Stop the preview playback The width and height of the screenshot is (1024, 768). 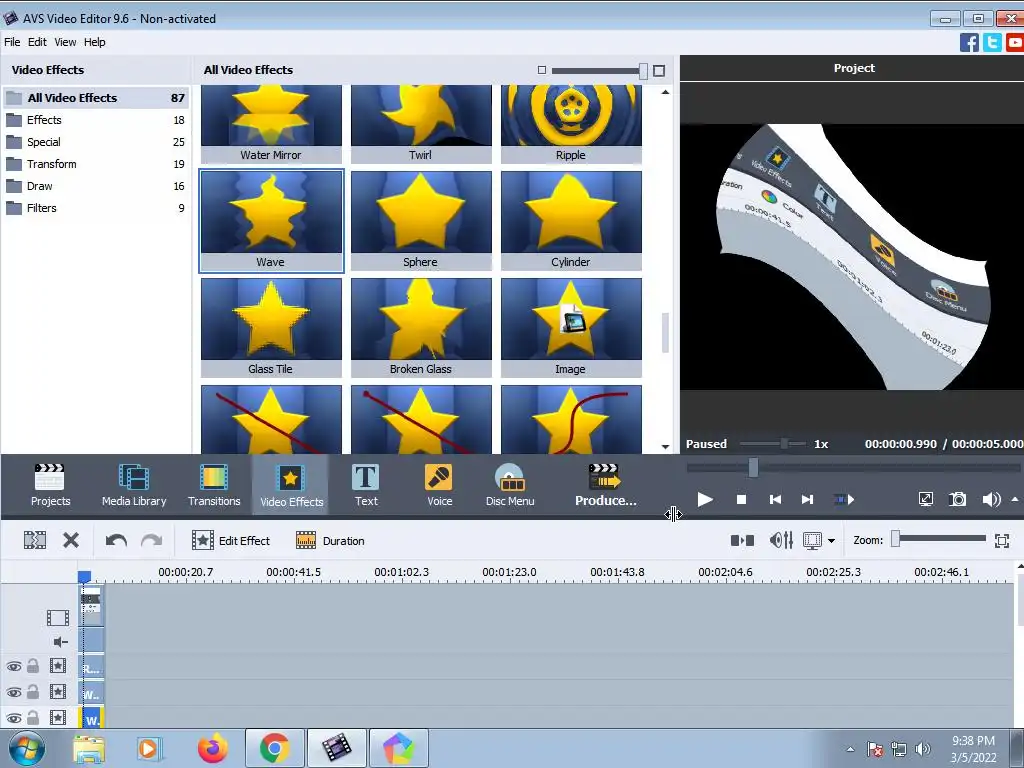coord(741,500)
